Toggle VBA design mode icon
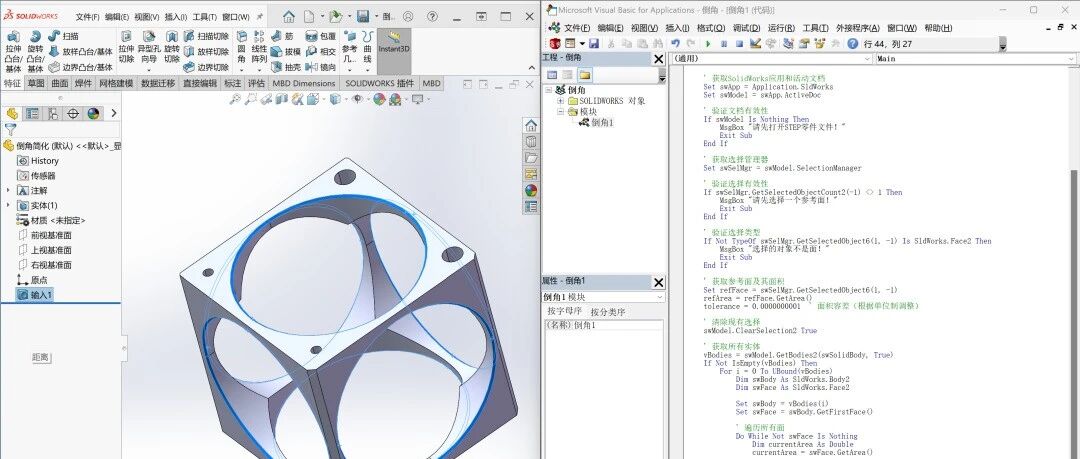This screenshot has height=459, width=1080. 755,43
